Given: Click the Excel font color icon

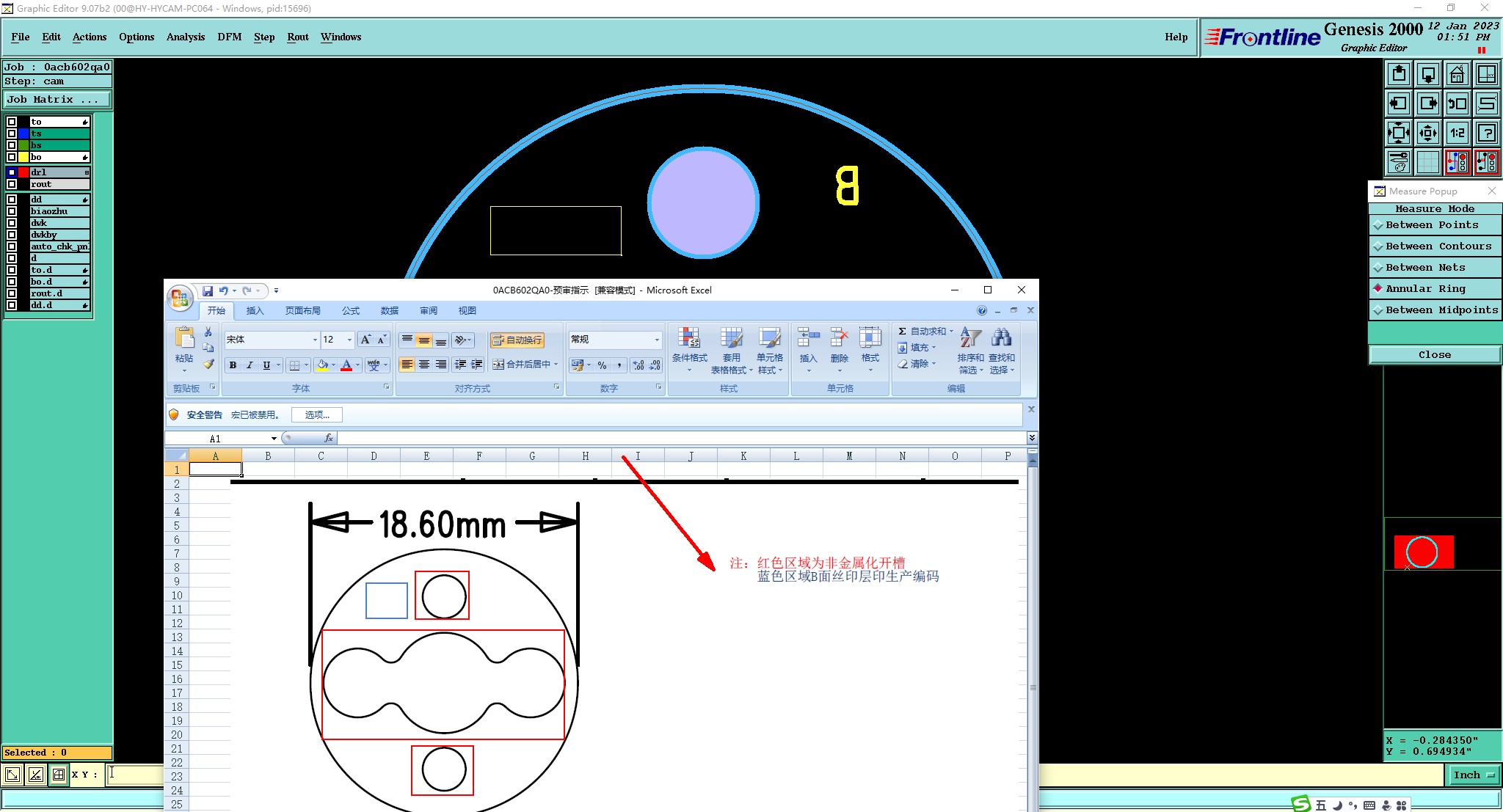Looking at the screenshot, I should 346,365.
